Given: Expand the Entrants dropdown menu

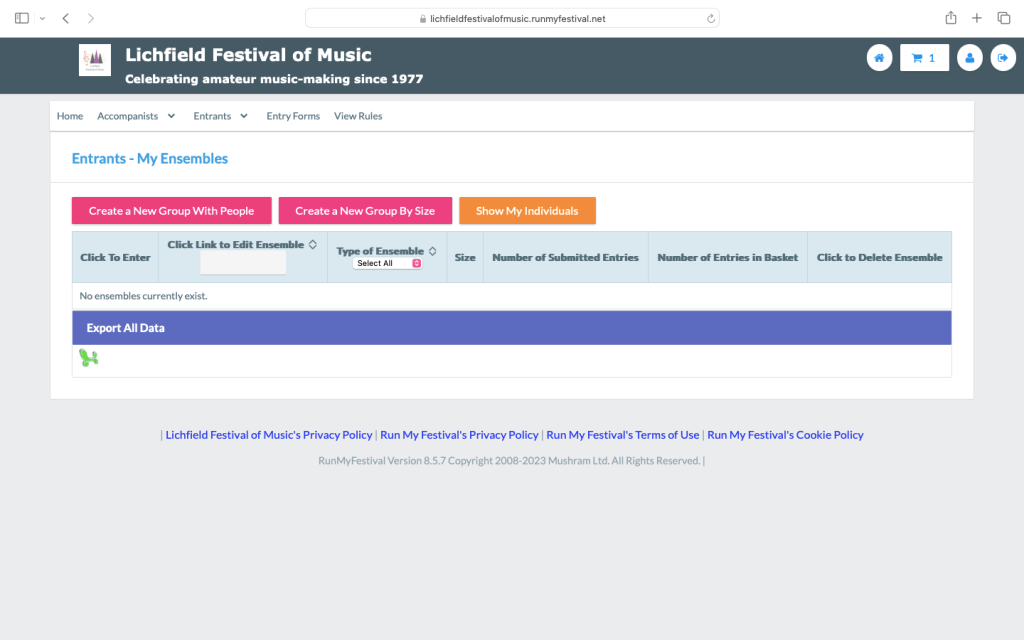Looking at the screenshot, I should pyautogui.click(x=220, y=116).
